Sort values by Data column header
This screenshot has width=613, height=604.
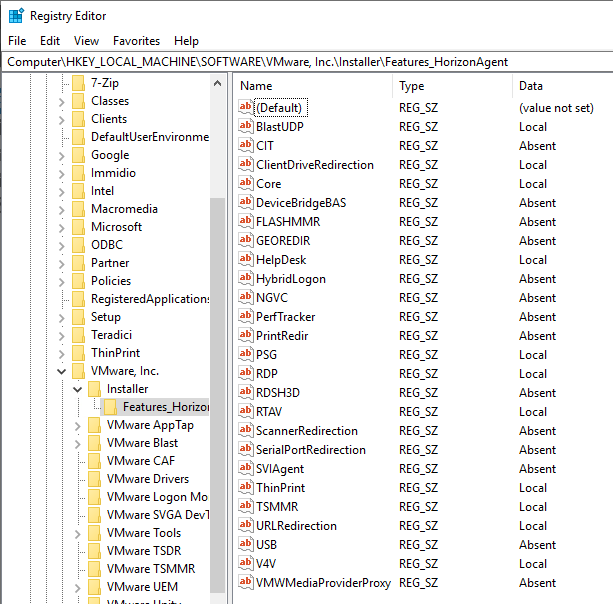(563, 86)
